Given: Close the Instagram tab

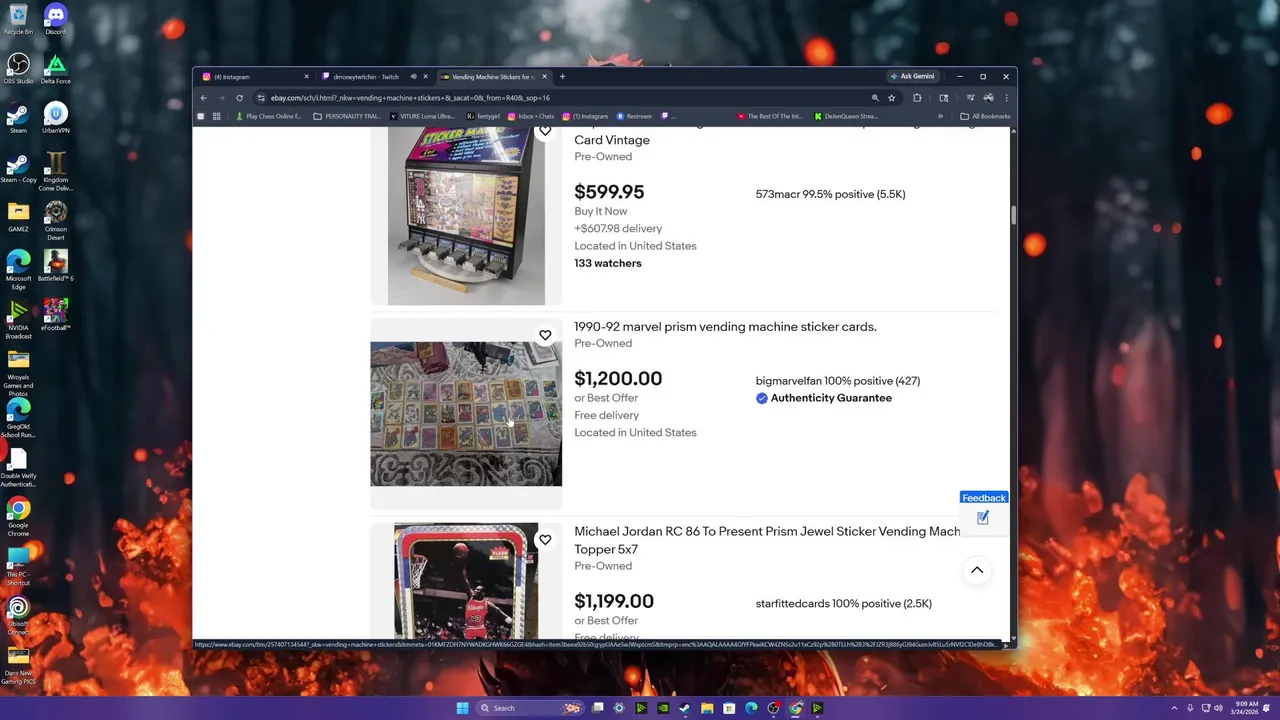Looking at the screenshot, I should 306,77.
